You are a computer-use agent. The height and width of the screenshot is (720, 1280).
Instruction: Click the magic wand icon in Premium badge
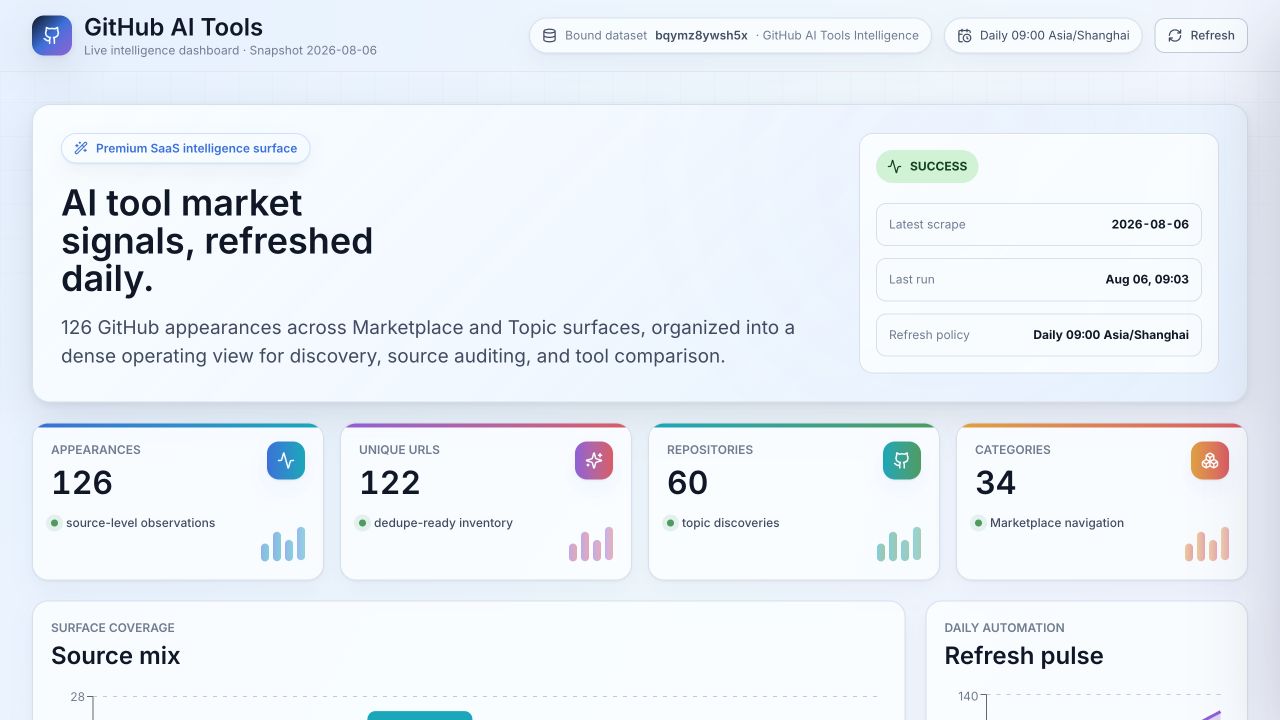[x=82, y=148]
